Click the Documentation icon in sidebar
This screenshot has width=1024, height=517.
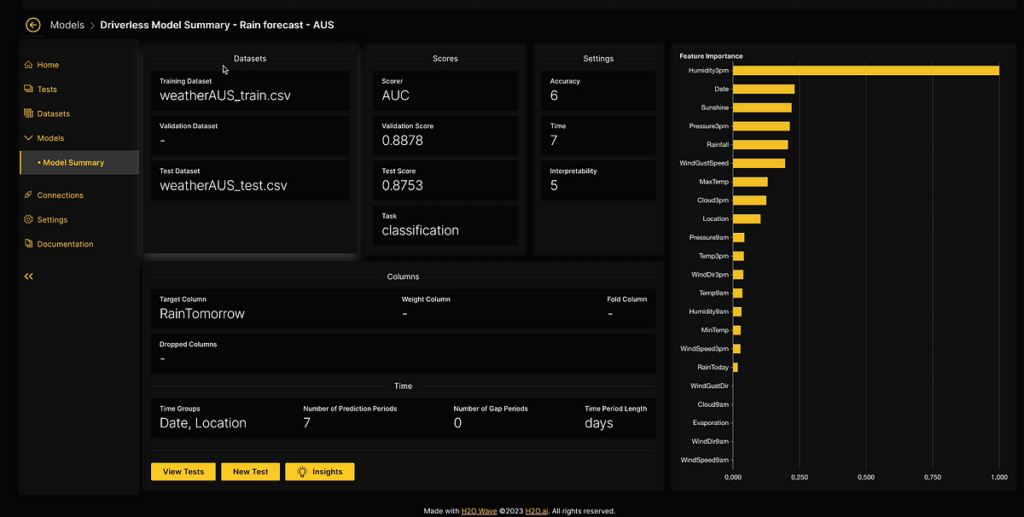click(x=28, y=244)
